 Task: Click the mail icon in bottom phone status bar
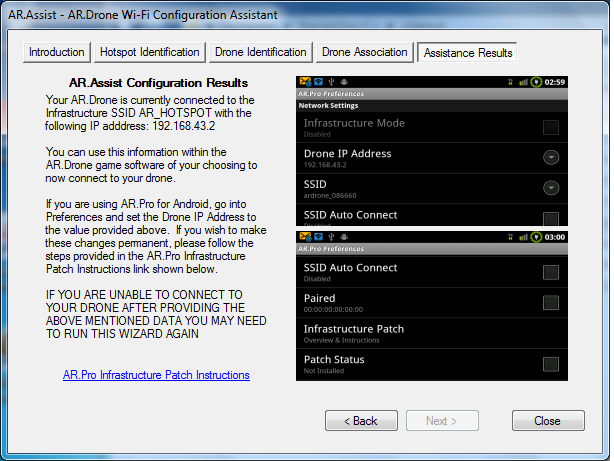305,237
